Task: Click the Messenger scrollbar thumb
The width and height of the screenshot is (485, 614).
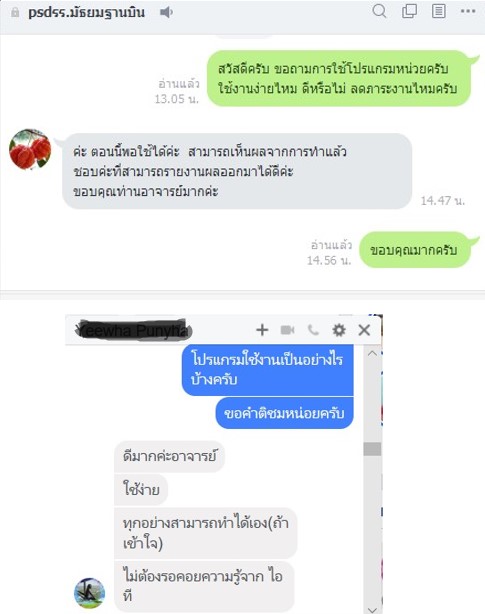Action: [x=372, y=449]
